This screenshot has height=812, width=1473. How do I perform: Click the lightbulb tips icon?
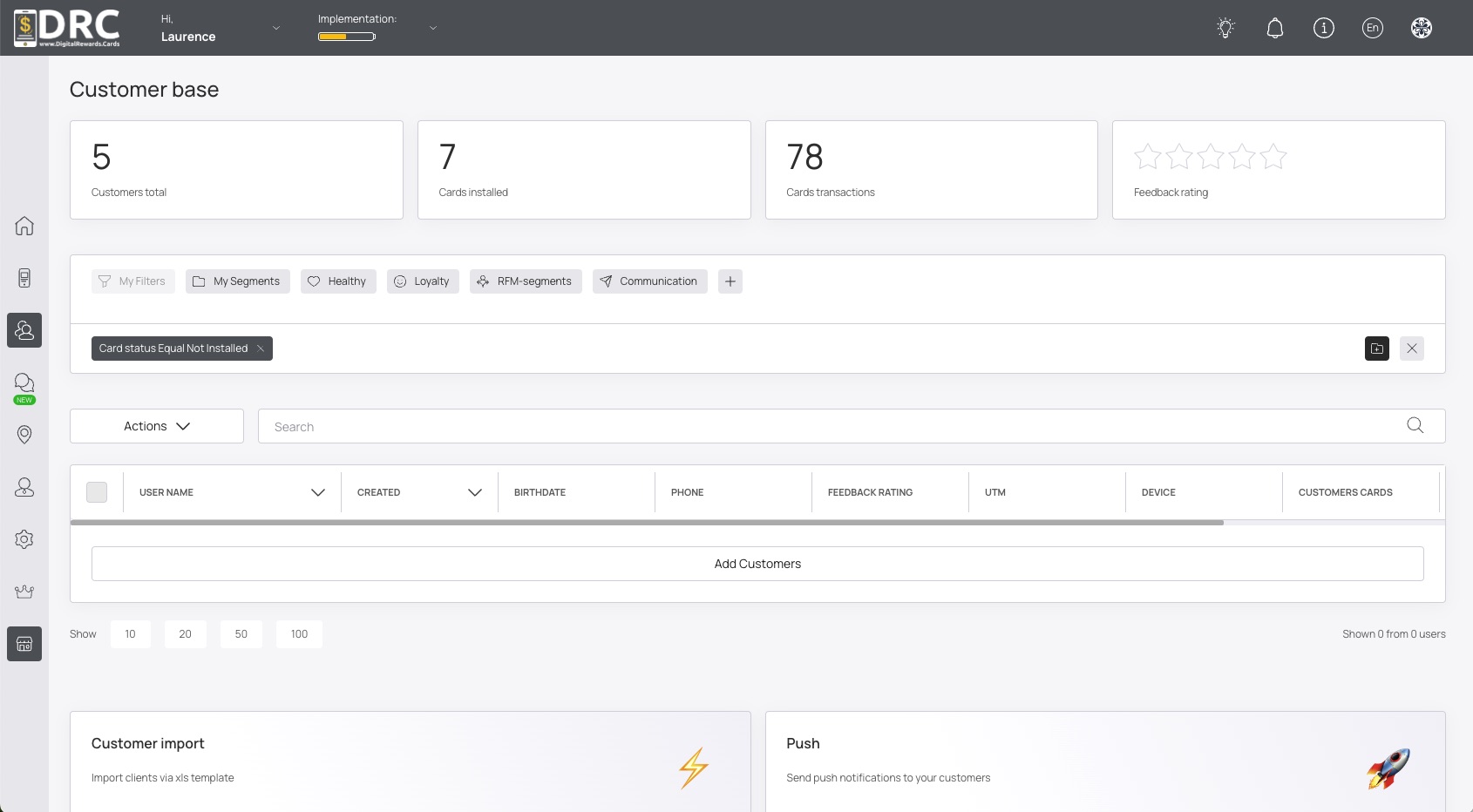tap(1225, 28)
